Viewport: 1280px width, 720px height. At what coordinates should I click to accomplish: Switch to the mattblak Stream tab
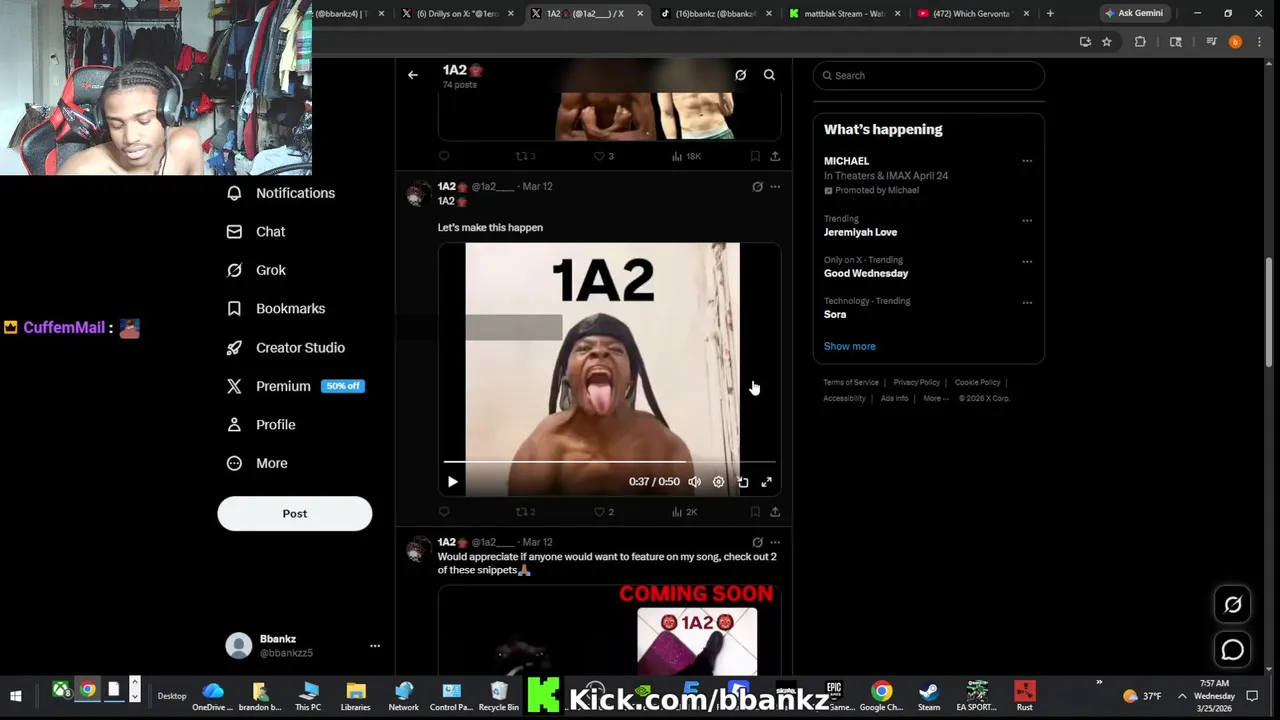pyautogui.click(x=845, y=14)
